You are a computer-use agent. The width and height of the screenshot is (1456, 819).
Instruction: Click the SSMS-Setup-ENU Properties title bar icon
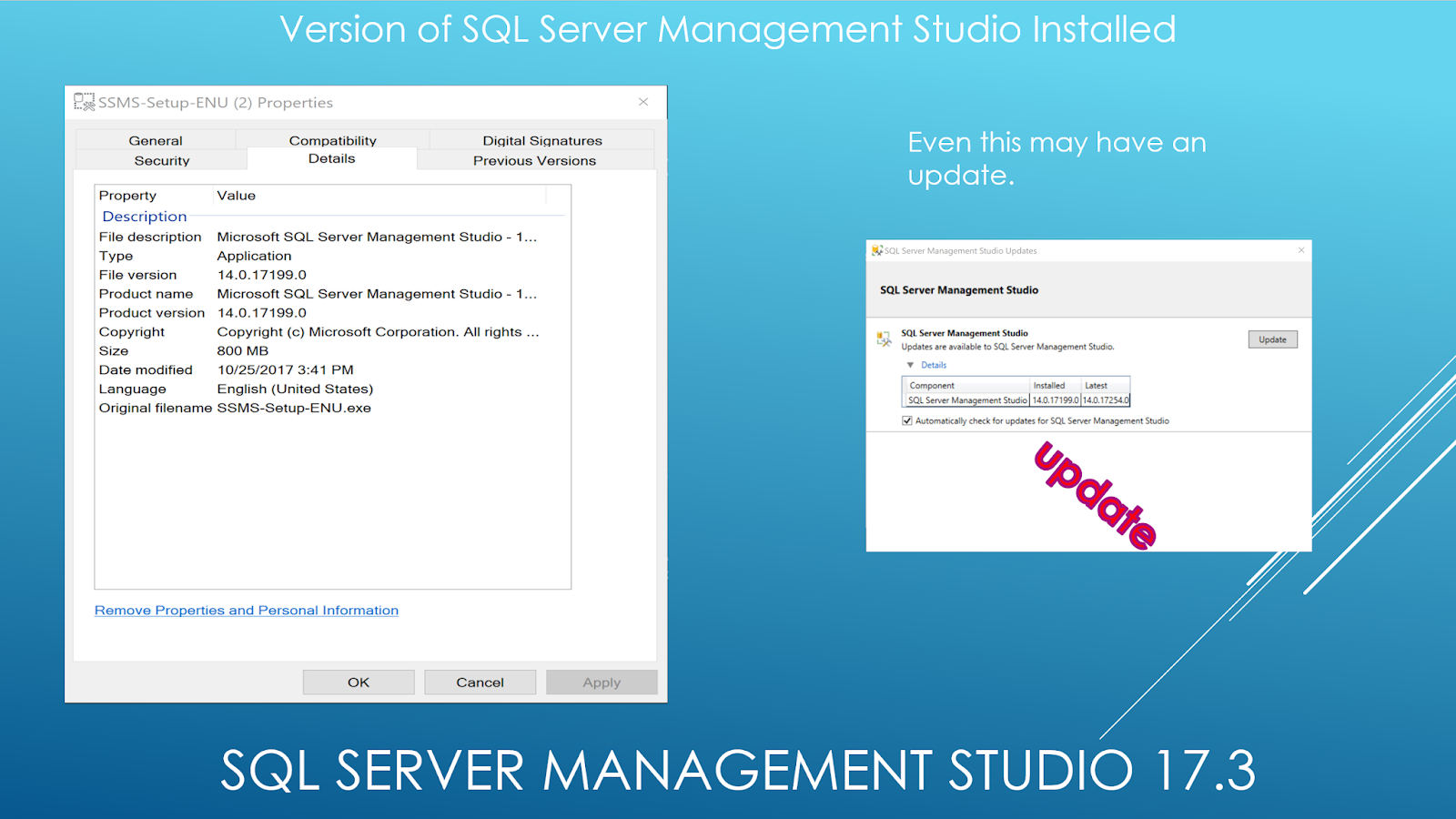click(85, 102)
